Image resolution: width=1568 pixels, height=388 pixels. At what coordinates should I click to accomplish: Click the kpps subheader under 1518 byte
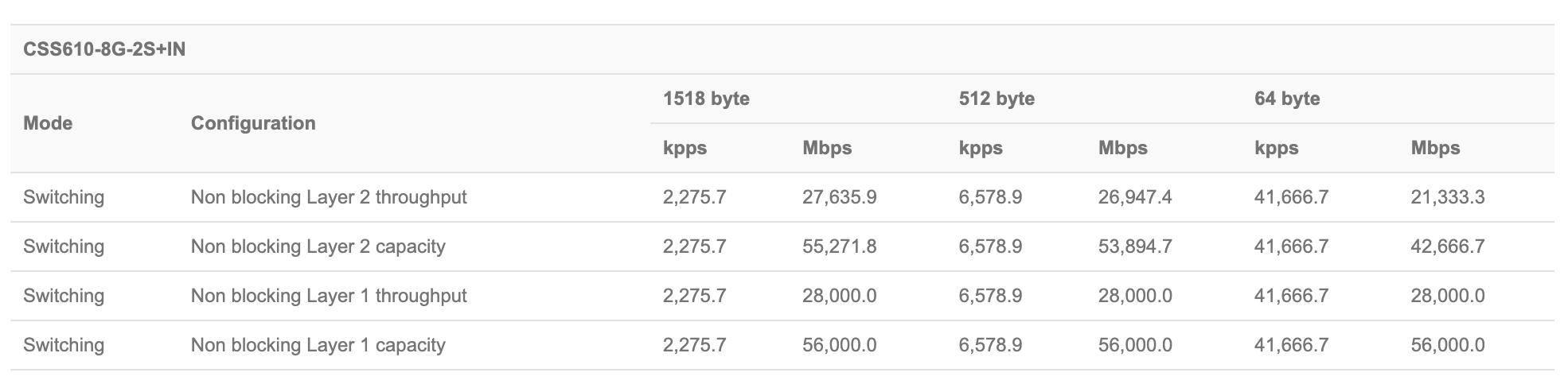click(685, 148)
